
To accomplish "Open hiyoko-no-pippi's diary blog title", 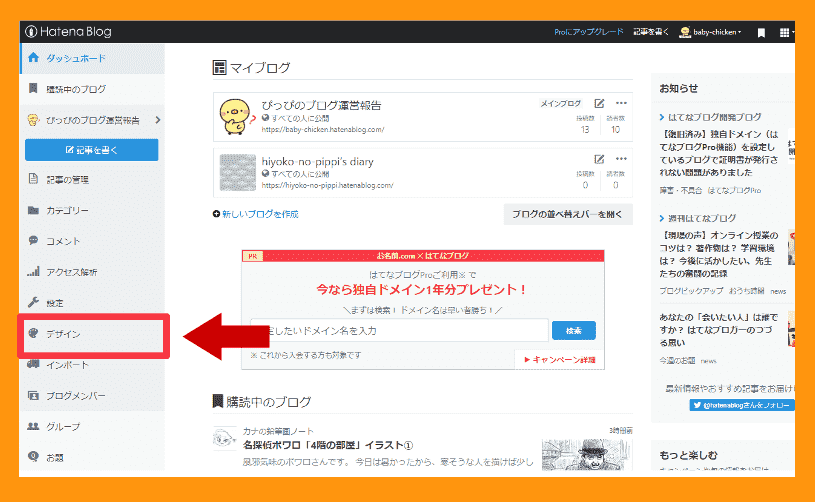I will coord(318,162).
